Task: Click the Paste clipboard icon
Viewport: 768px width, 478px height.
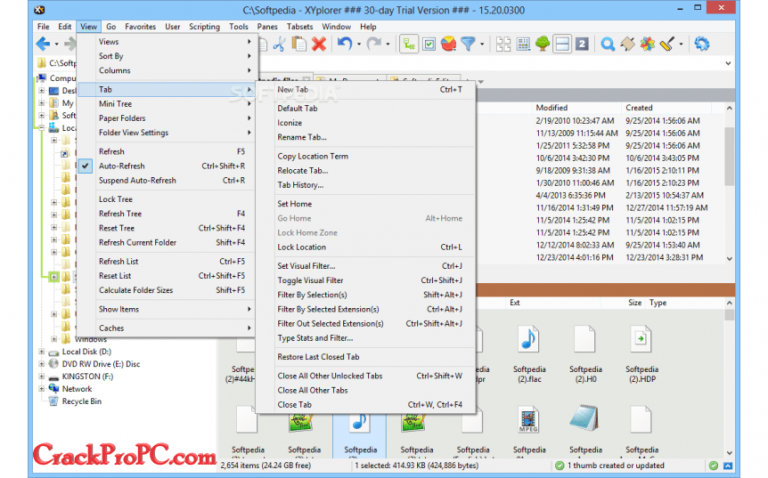Action: click(299, 44)
